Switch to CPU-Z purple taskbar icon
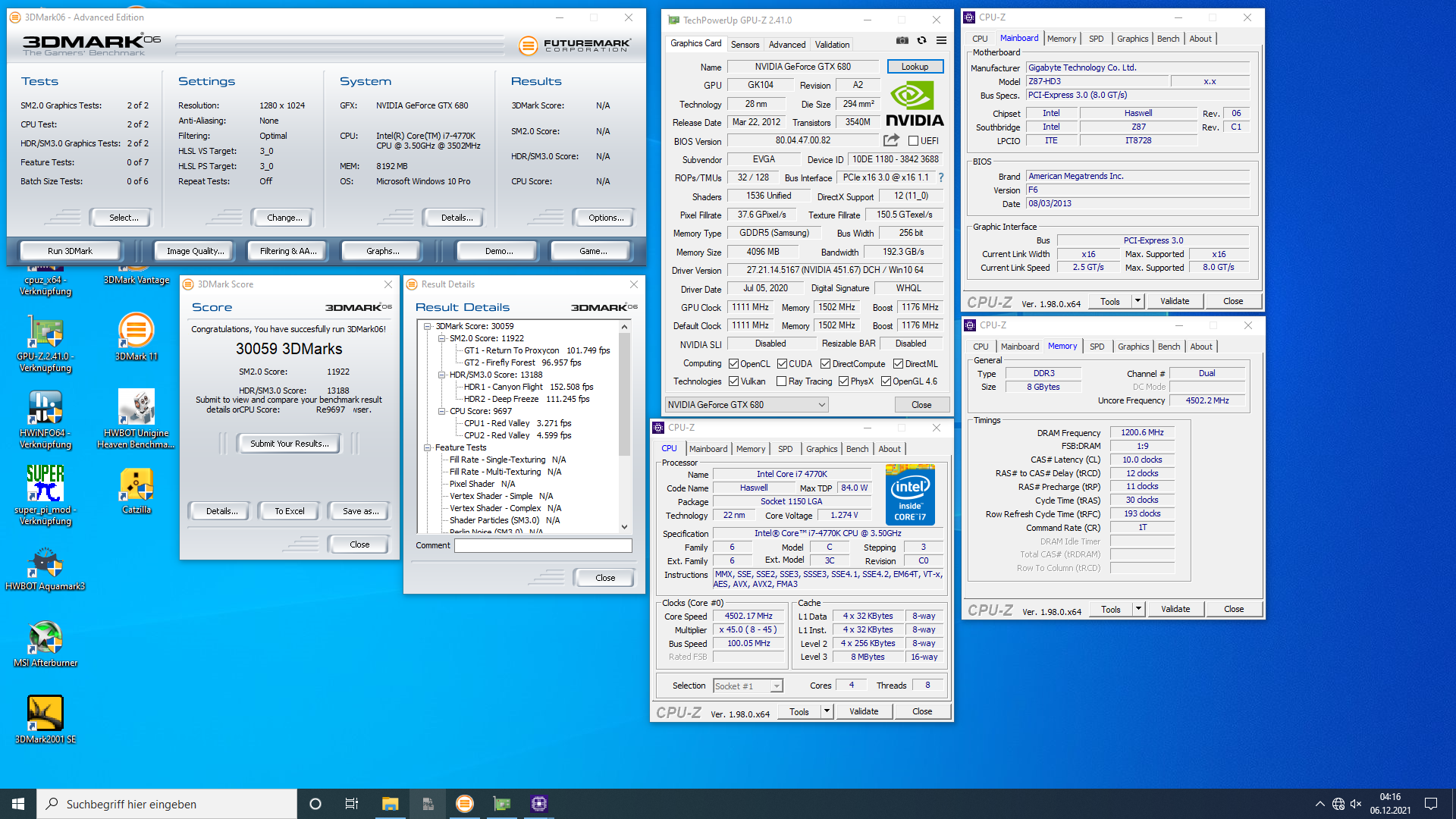The height and width of the screenshot is (819, 1456). click(539, 804)
